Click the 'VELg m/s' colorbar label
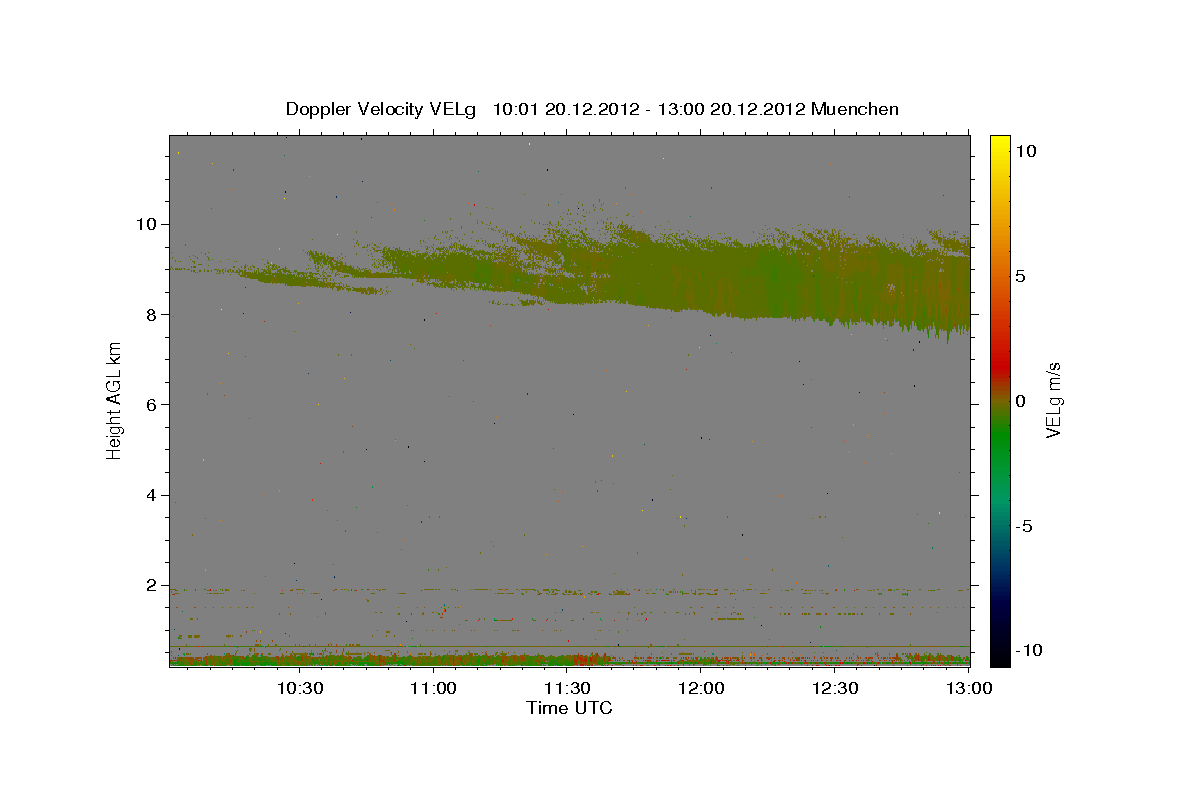The image size is (1200, 800). (x=1053, y=400)
